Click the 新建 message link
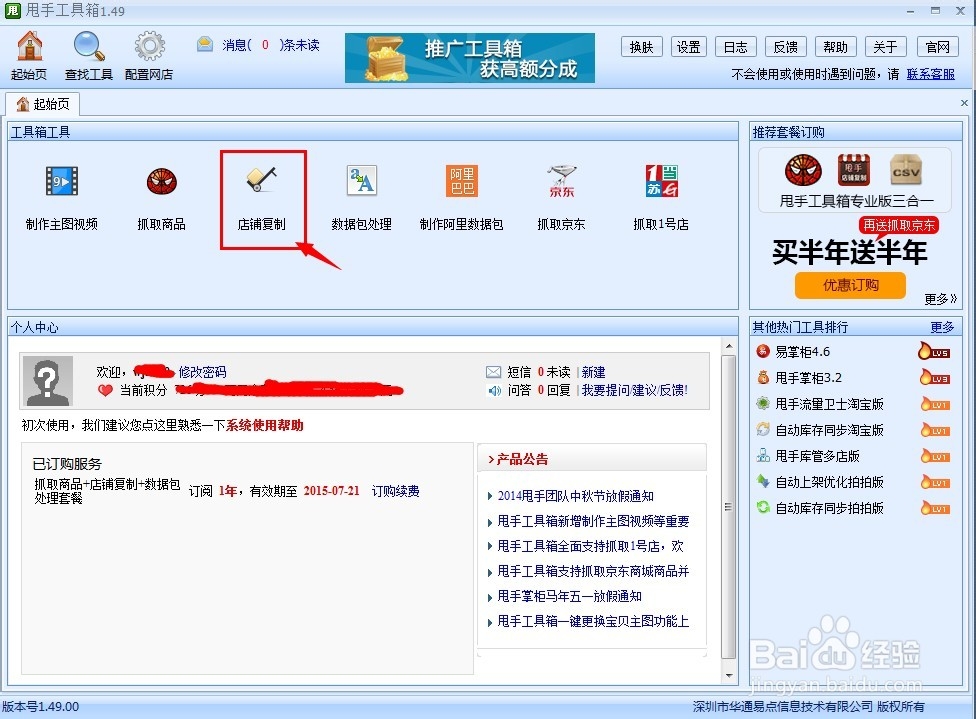 [x=593, y=372]
